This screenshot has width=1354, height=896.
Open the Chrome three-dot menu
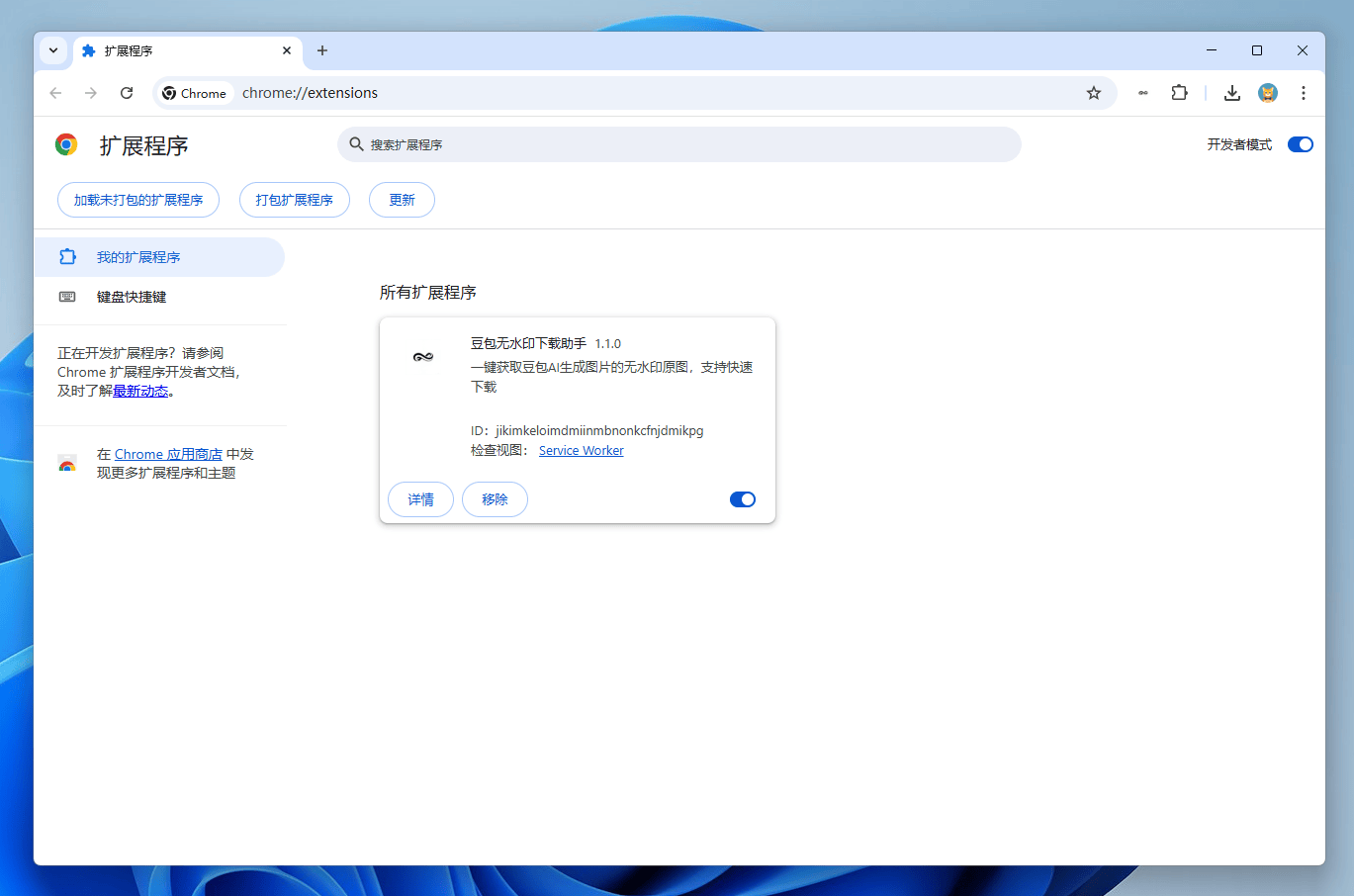[1304, 92]
